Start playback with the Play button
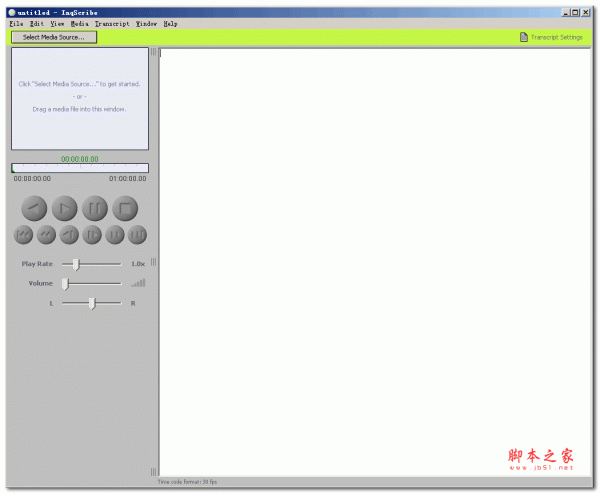600x494 pixels. 64,209
